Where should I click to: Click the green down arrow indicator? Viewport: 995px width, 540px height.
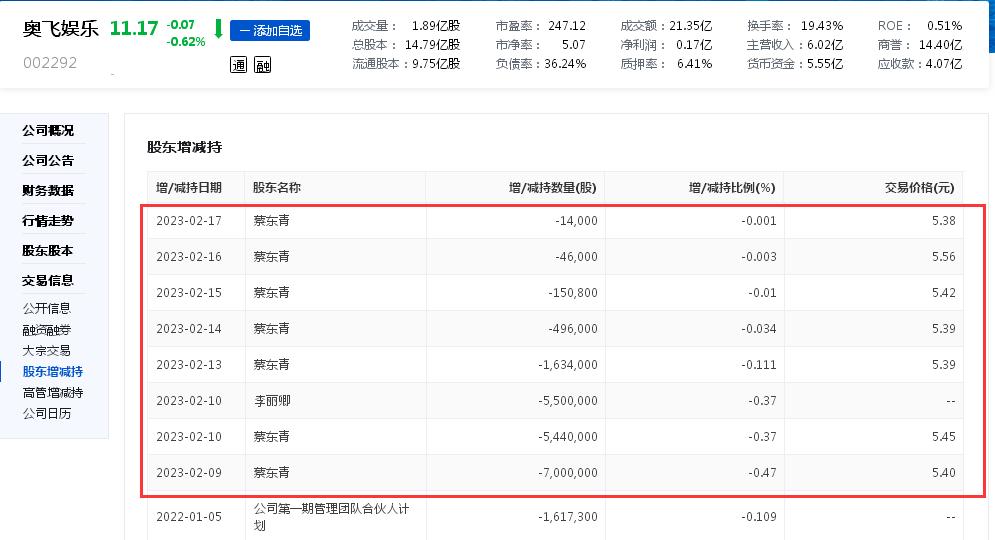pos(218,29)
